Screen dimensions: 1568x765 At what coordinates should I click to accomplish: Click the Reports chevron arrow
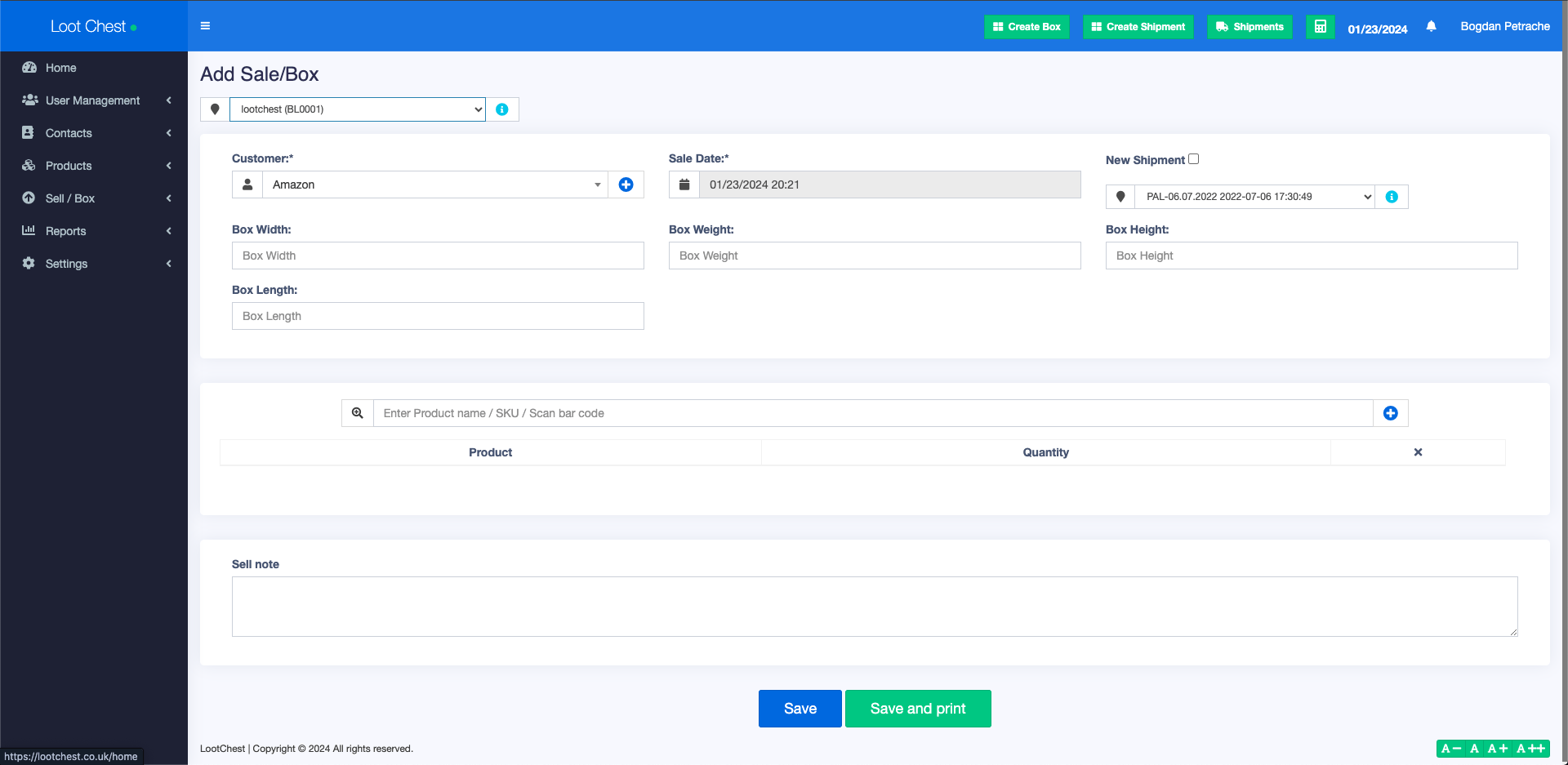click(169, 231)
